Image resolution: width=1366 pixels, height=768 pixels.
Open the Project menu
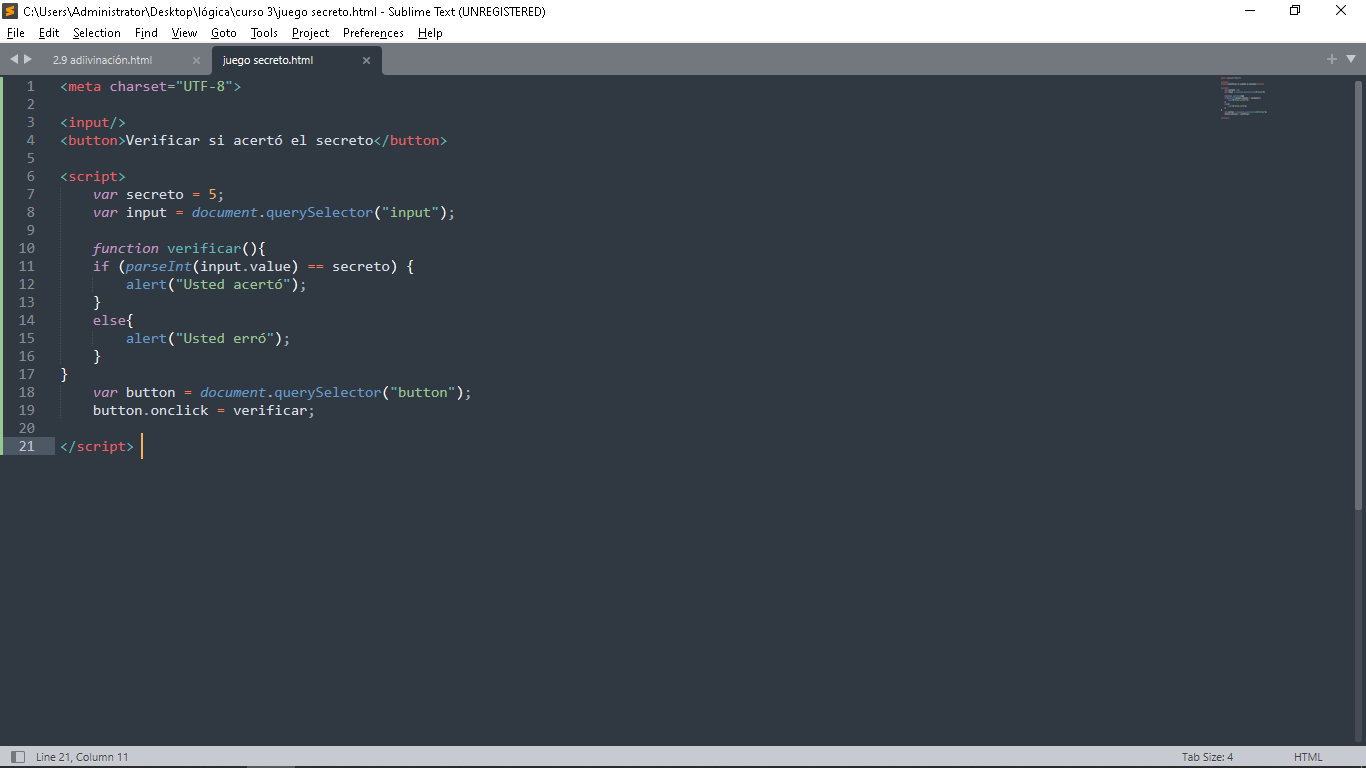[x=310, y=33]
